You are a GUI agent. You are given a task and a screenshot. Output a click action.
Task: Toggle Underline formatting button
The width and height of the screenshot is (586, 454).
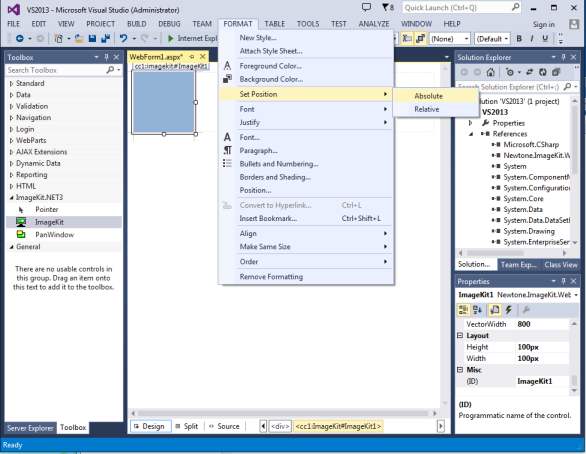tap(545, 38)
